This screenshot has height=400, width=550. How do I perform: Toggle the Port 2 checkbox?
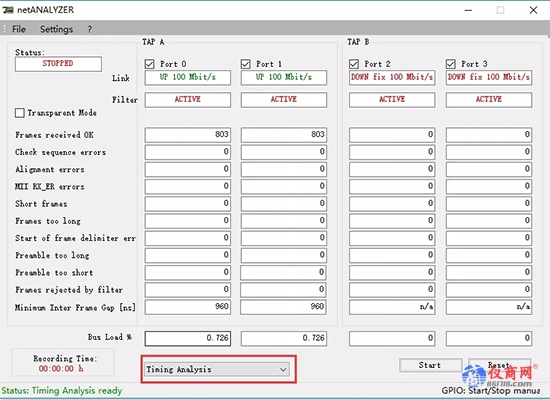(x=354, y=64)
